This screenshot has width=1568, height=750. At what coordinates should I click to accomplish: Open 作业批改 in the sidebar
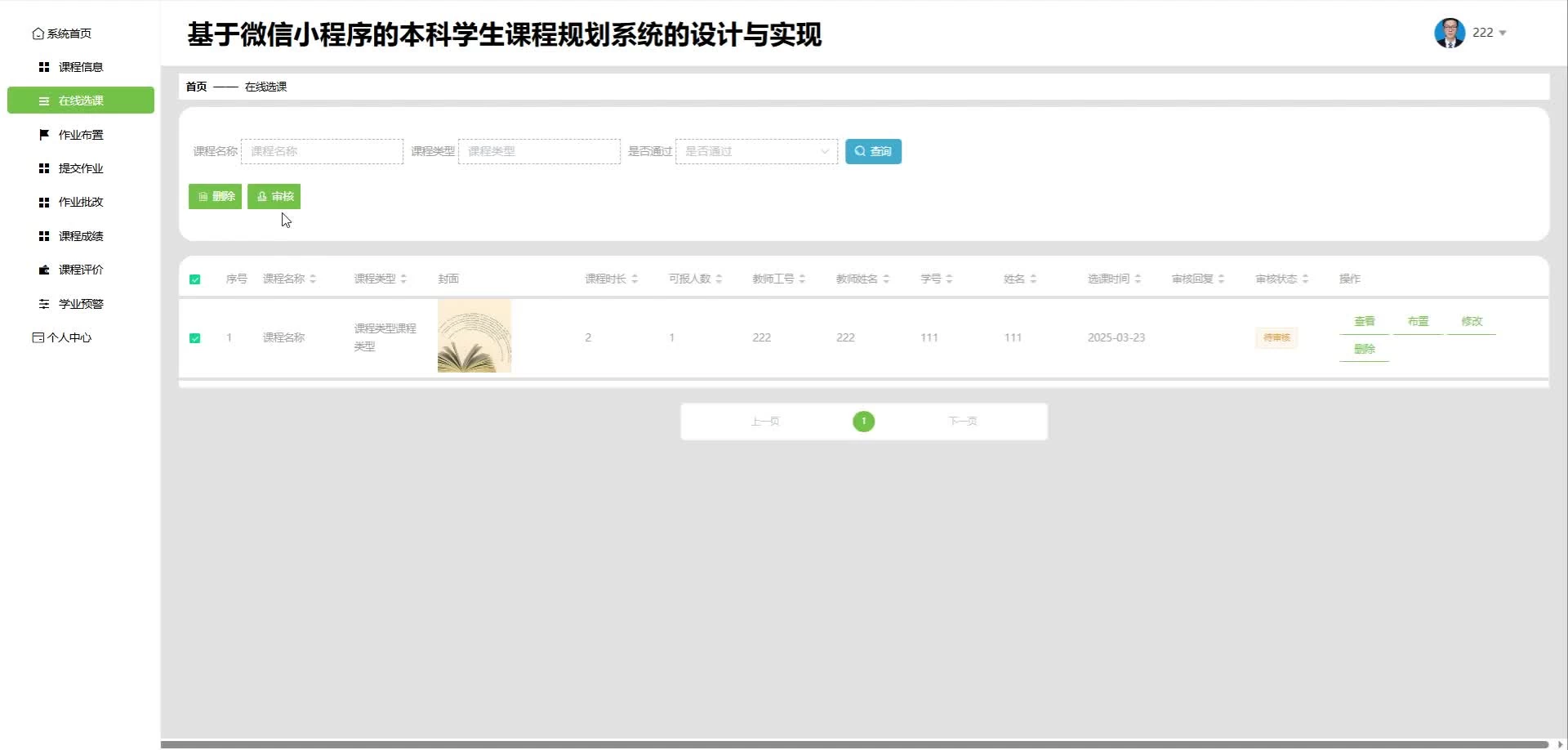point(81,202)
